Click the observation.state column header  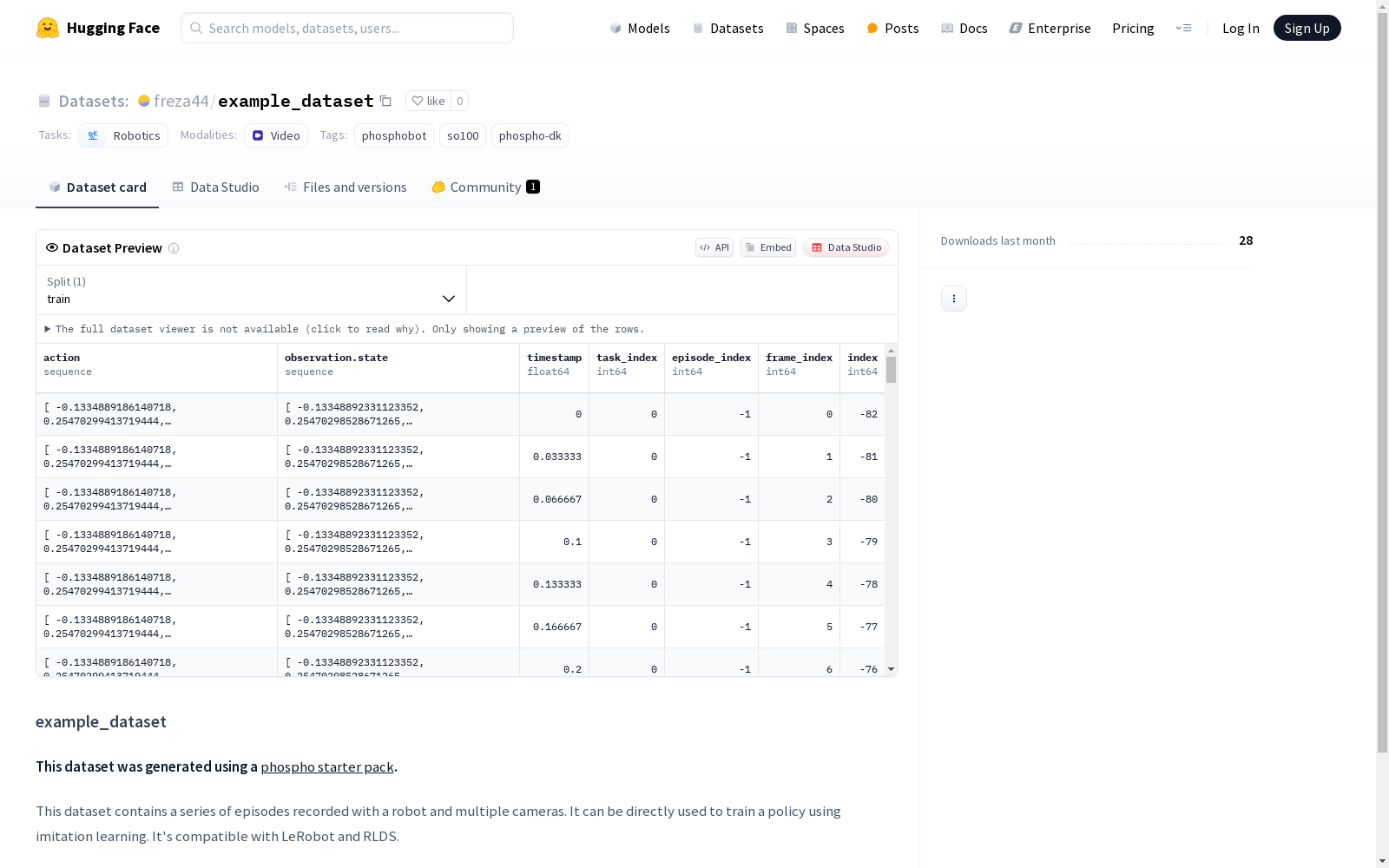(398, 368)
